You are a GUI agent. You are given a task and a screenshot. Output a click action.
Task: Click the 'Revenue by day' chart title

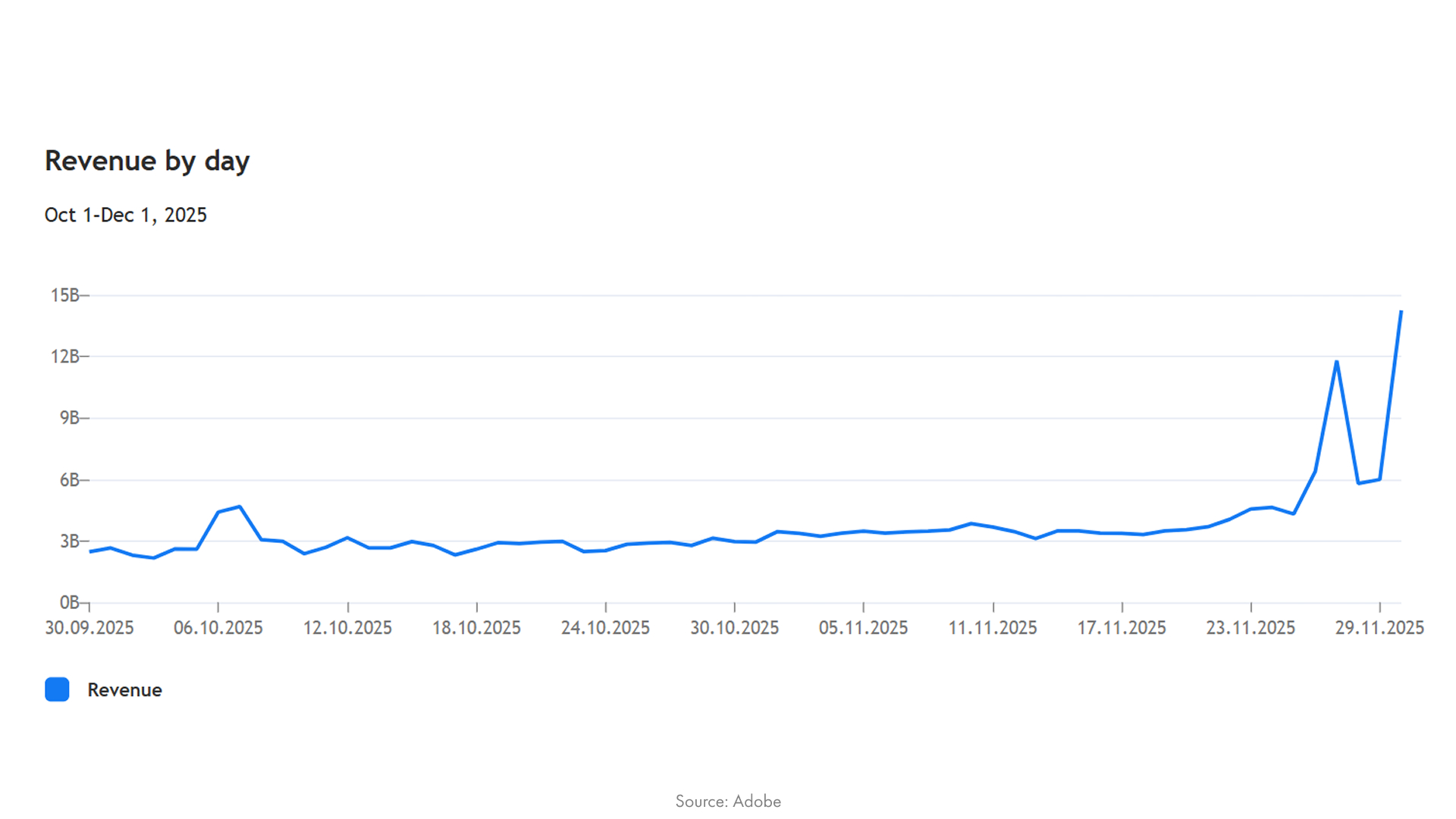click(147, 161)
